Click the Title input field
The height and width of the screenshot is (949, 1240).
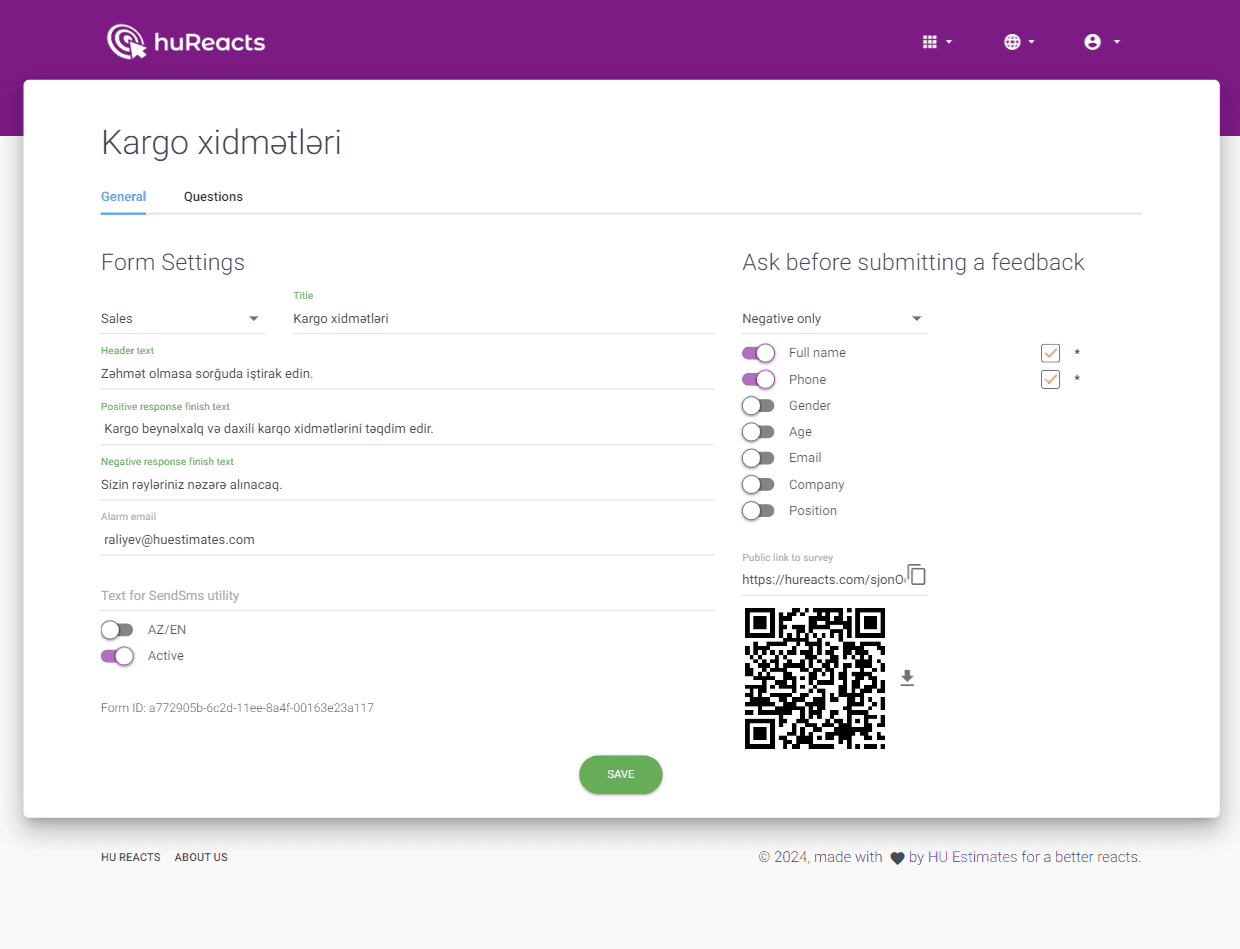[503, 319]
